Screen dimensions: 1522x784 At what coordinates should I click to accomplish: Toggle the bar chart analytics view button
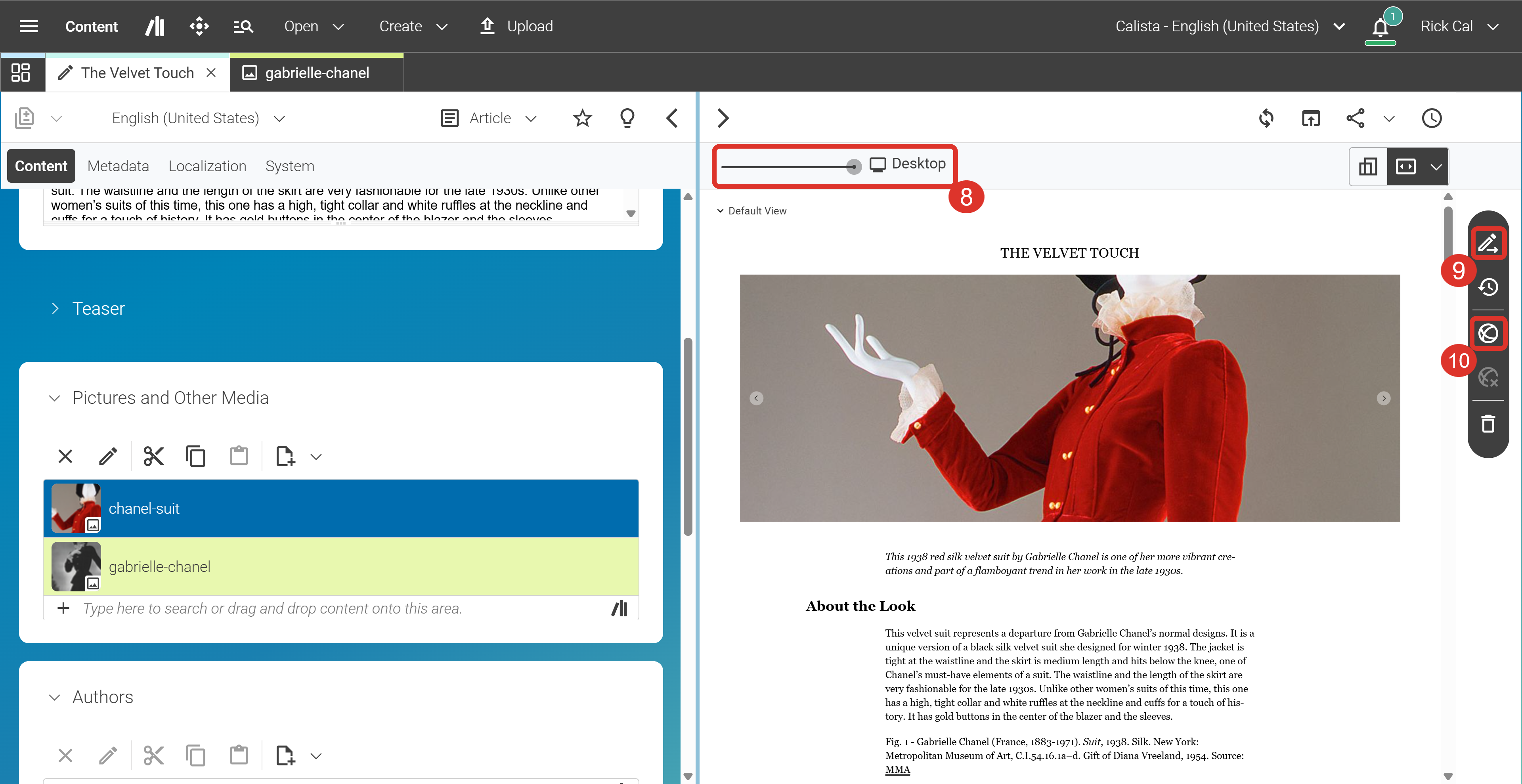tap(1368, 166)
